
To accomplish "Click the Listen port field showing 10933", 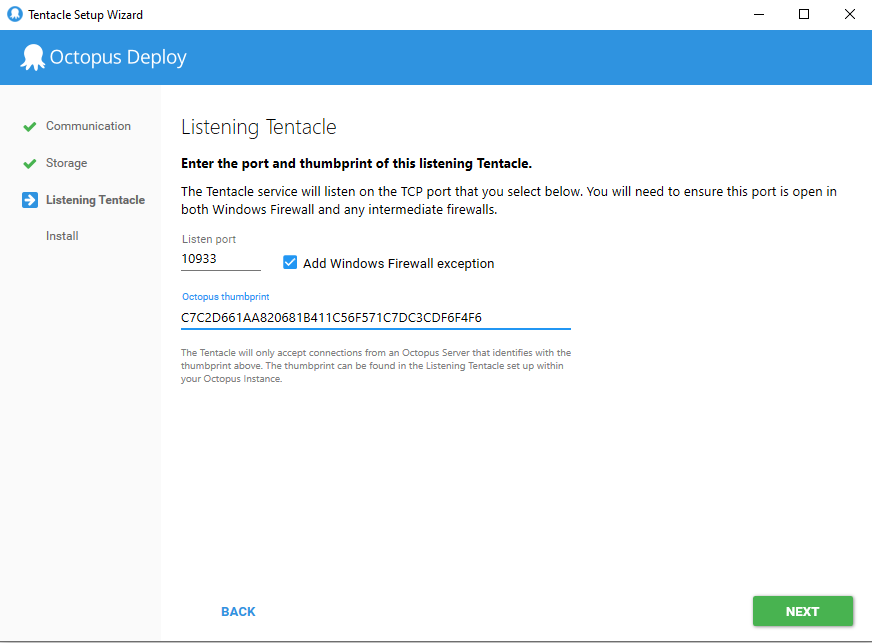I will pyautogui.click(x=220, y=259).
